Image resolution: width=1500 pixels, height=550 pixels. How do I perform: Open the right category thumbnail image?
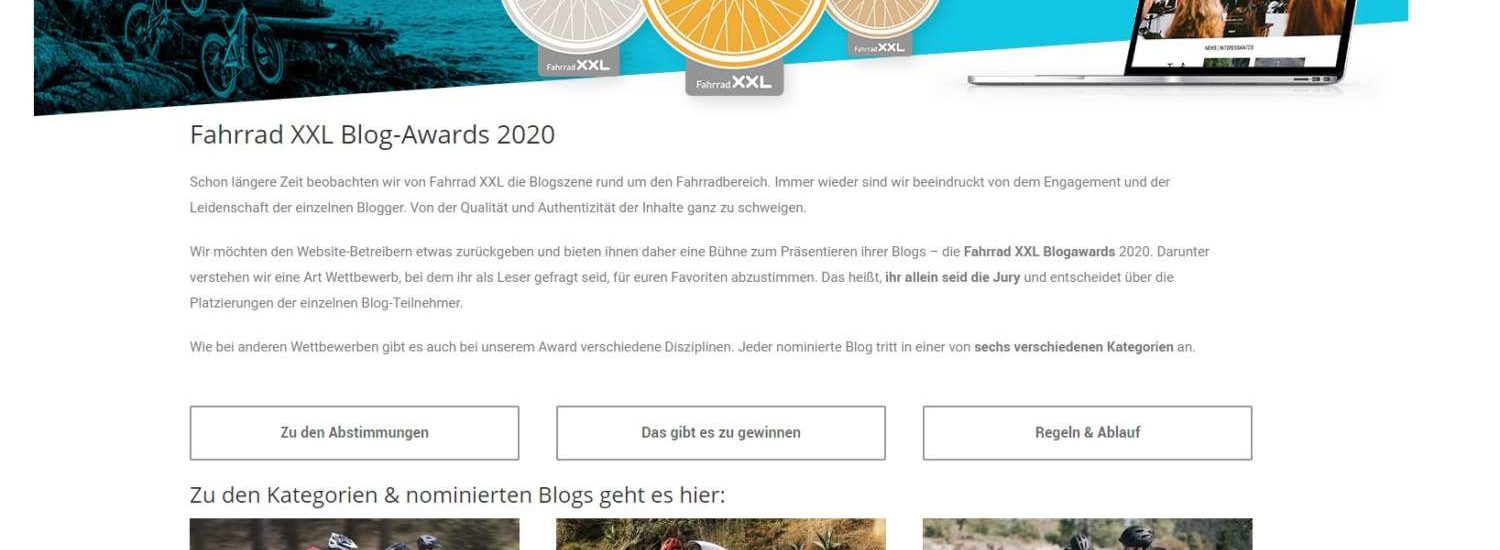click(1087, 534)
